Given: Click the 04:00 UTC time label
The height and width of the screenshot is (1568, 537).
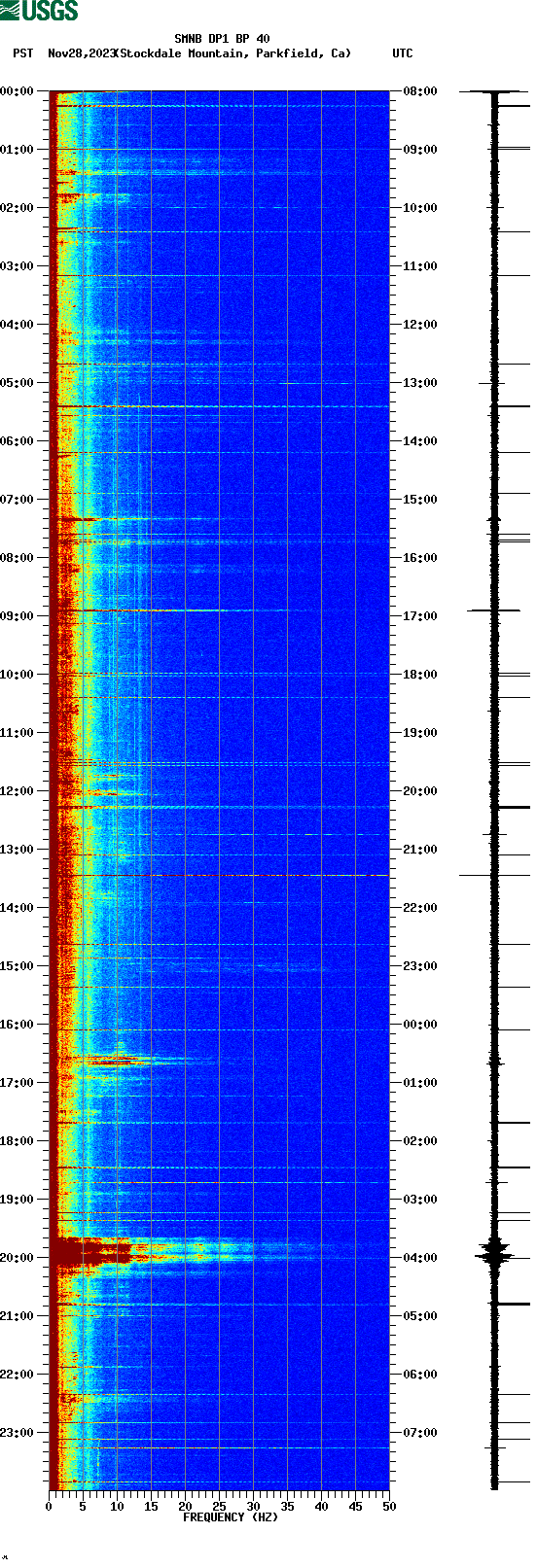Looking at the screenshot, I should 420,1258.
